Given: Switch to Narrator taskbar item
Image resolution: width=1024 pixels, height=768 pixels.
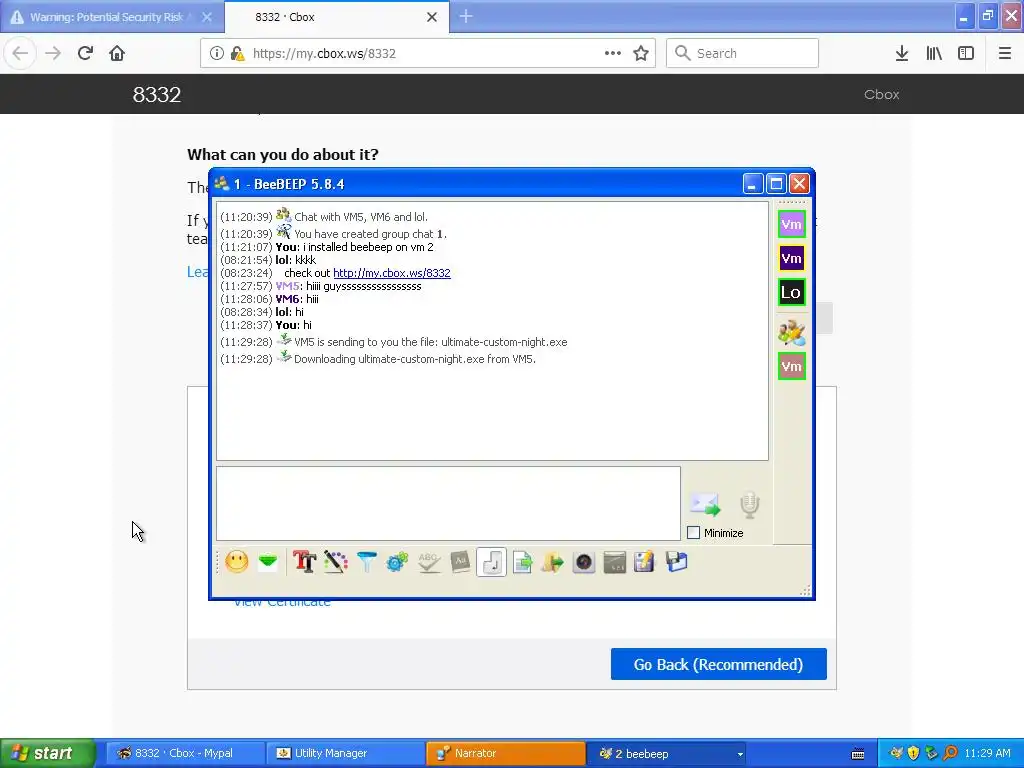Looking at the screenshot, I should (505, 753).
